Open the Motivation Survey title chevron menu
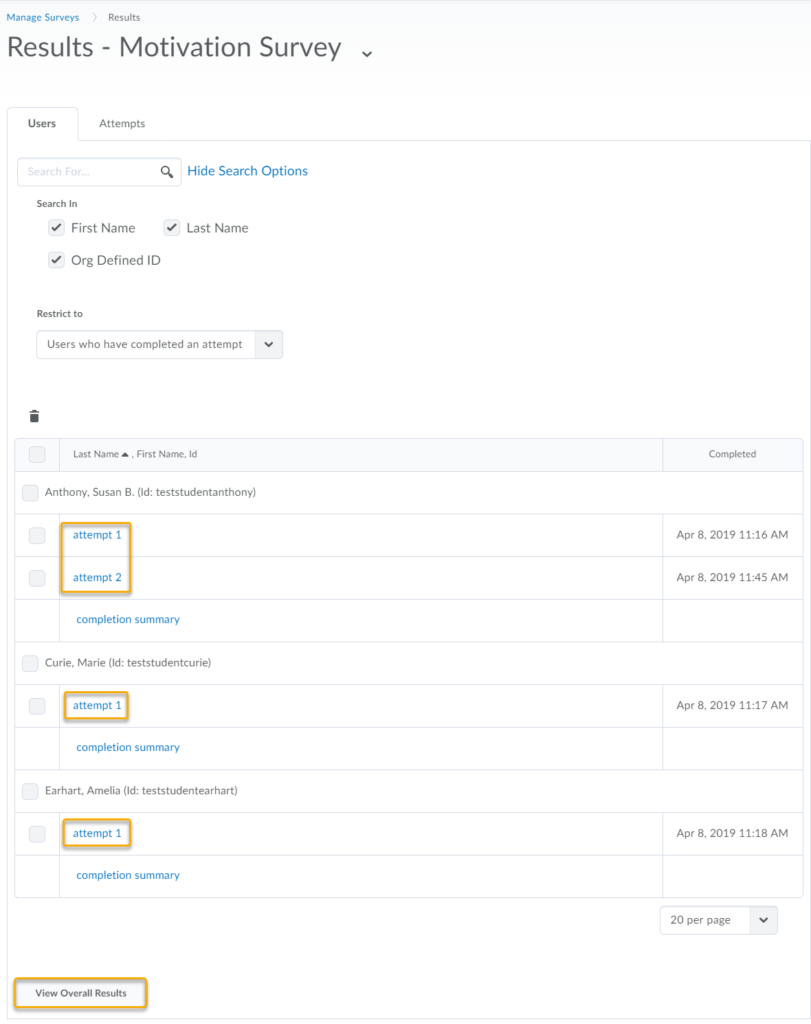Image resolution: width=811 pixels, height=1024 pixels. click(367, 54)
